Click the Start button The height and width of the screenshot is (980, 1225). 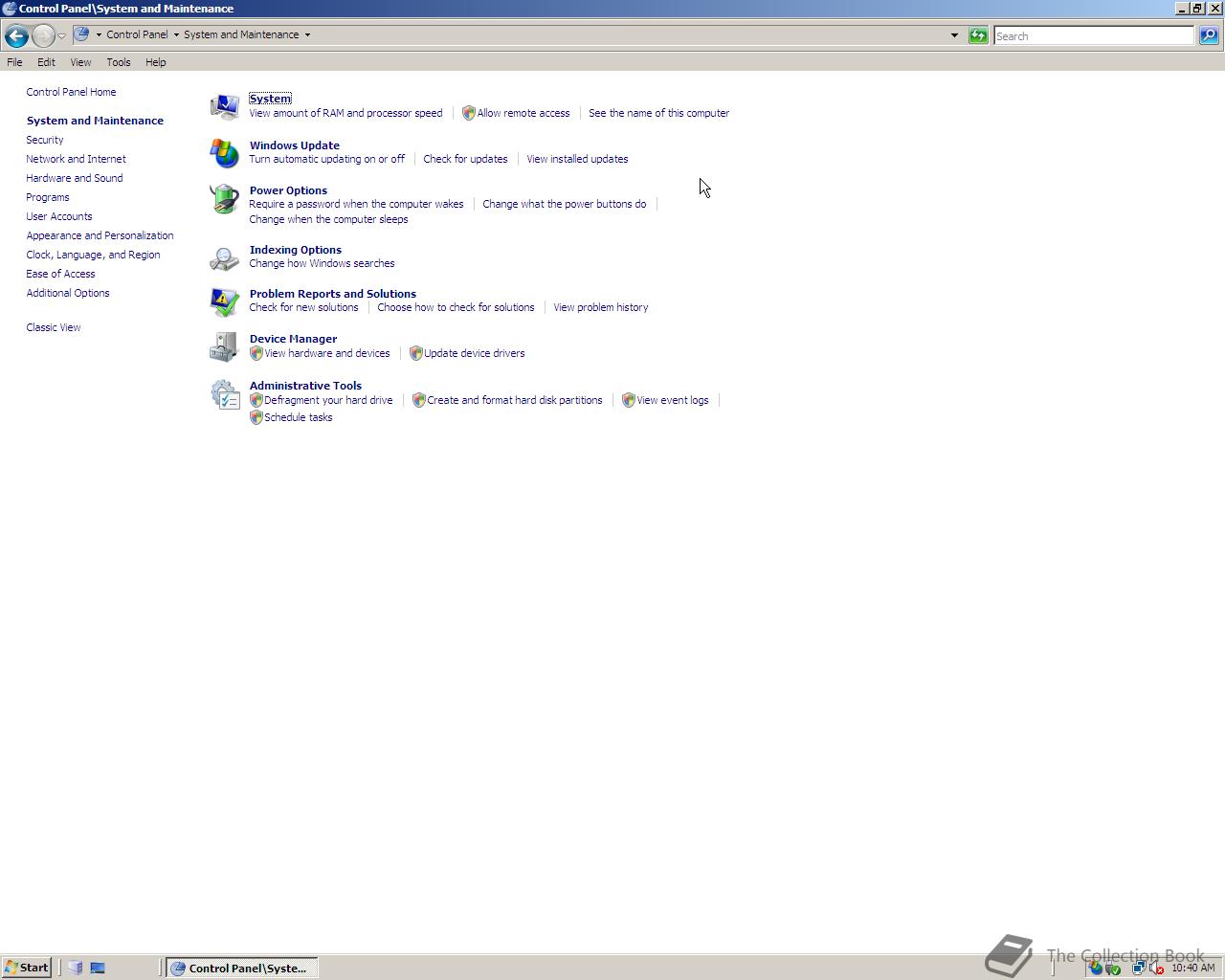click(x=27, y=968)
